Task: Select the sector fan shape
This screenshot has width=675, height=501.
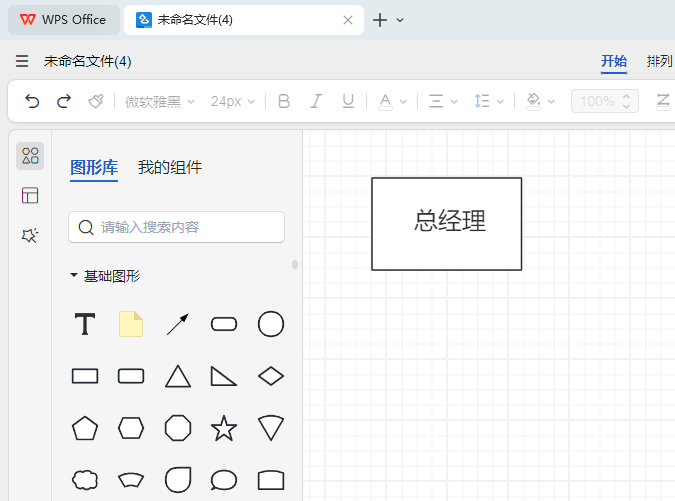Action: click(x=271, y=428)
